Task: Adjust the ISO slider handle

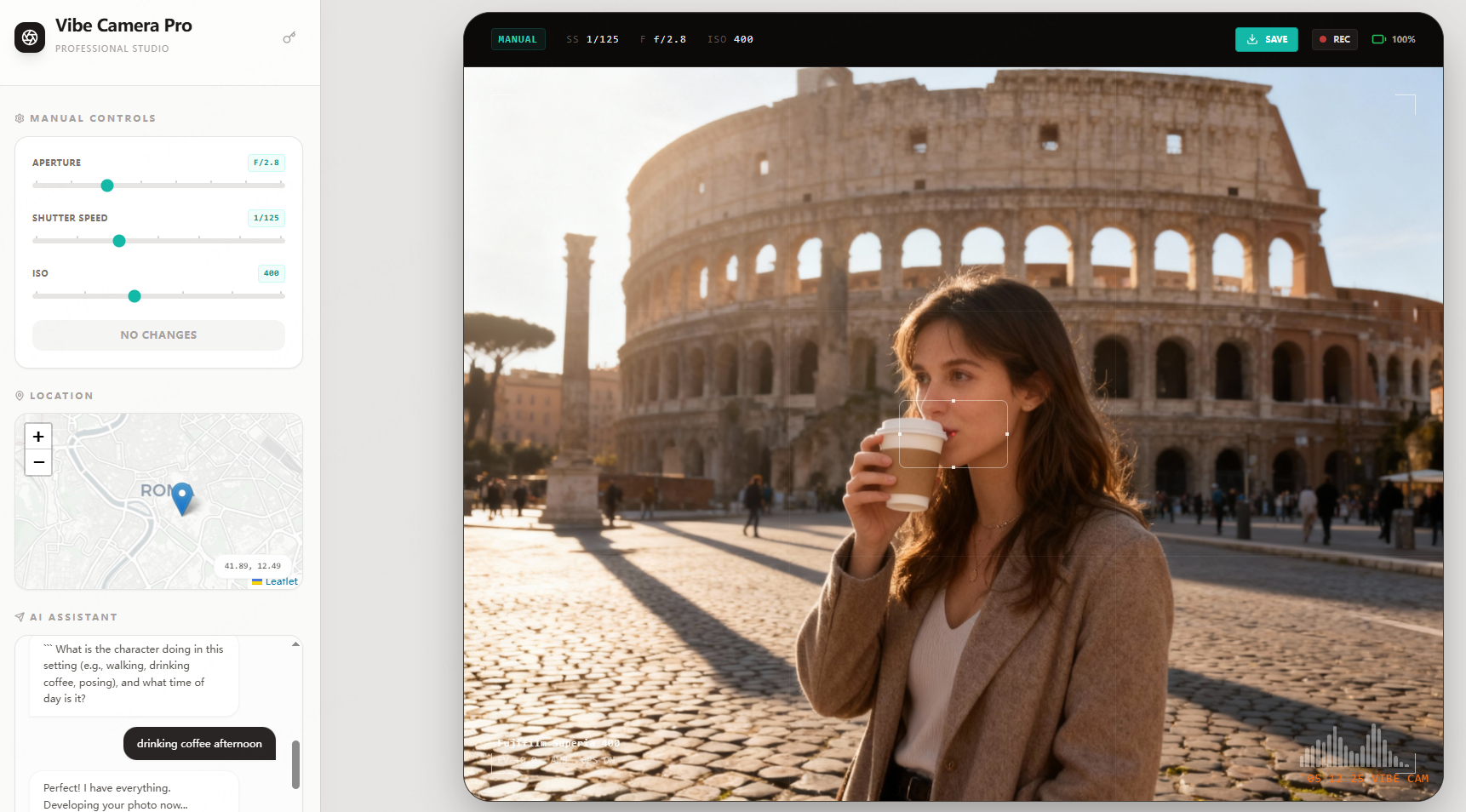Action: (x=135, y=296)
